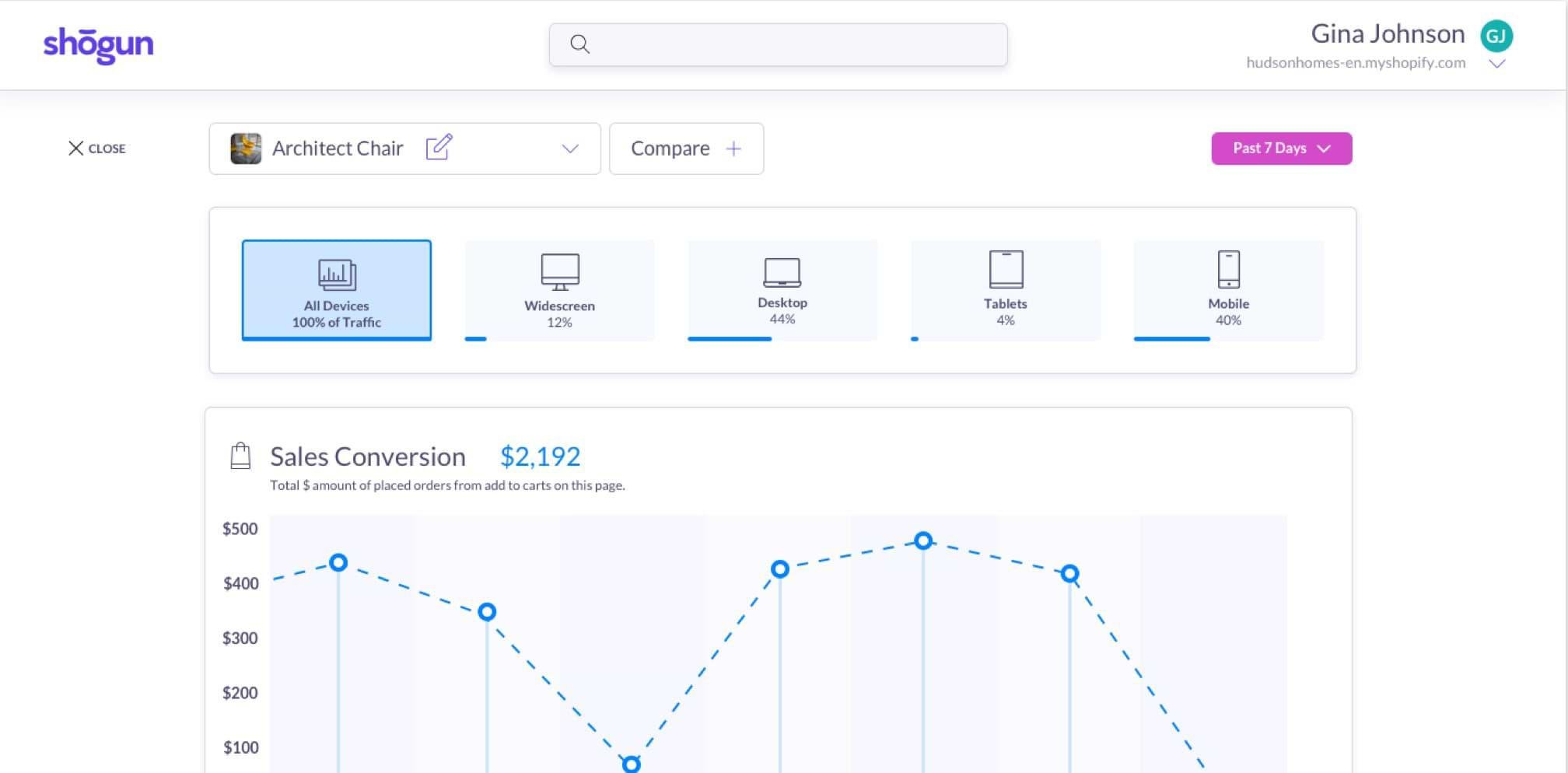Image resolution: width=1568 pixels, height=773 pixels.
Task: Click the sixth chart data point
Action: tap(1070, 574)
